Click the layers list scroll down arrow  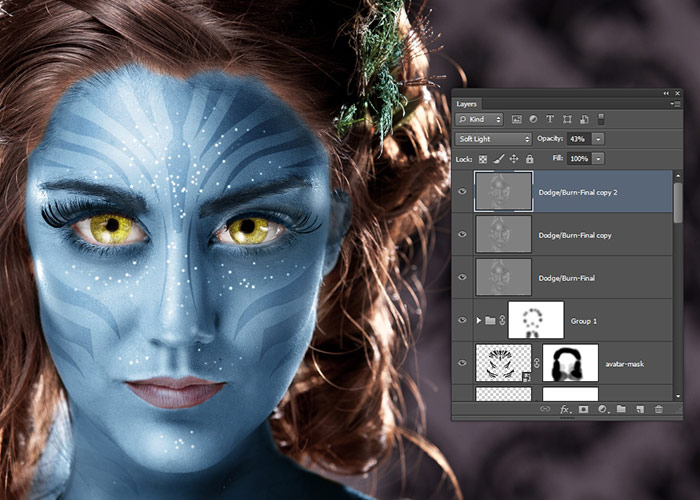pos(678,396)
